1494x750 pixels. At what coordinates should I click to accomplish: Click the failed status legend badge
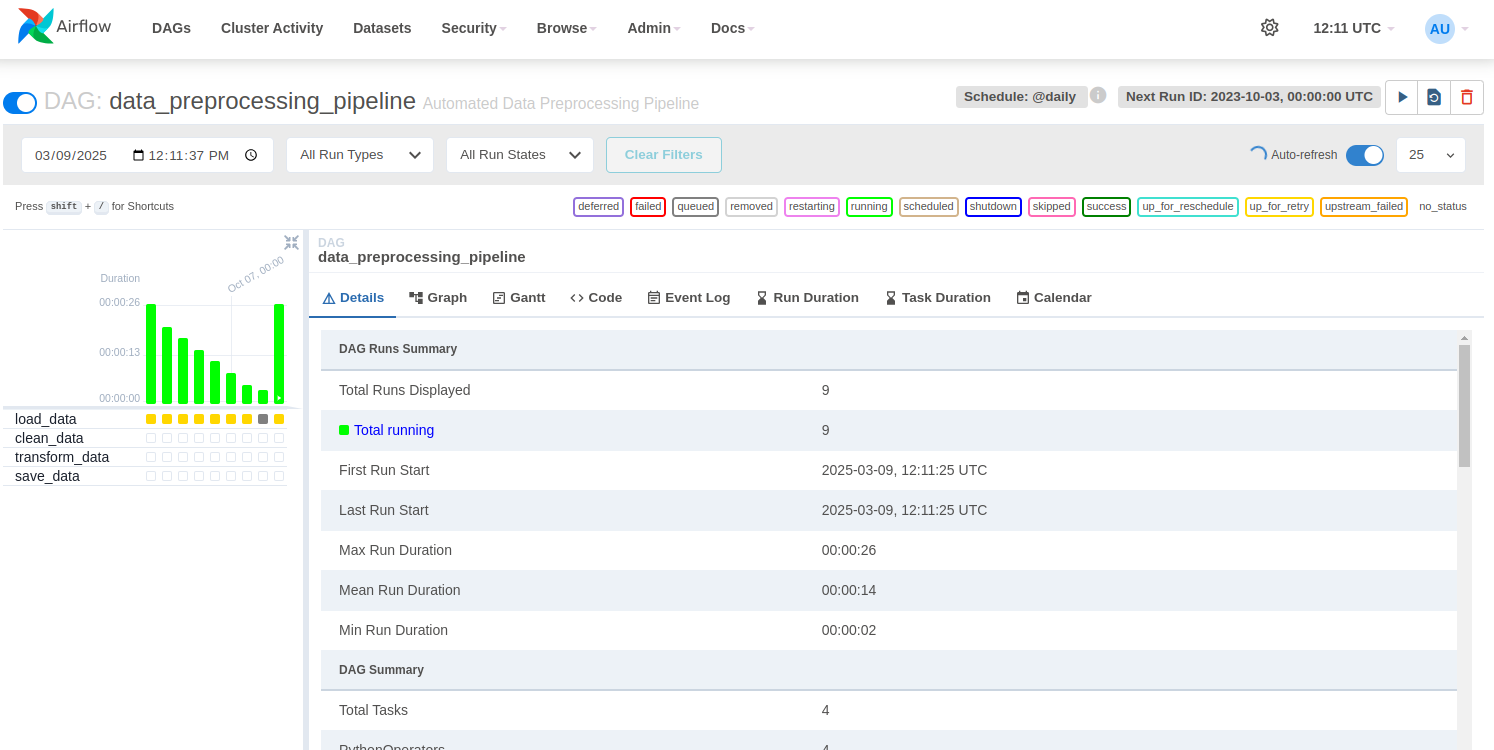click(x=648, y=207)
